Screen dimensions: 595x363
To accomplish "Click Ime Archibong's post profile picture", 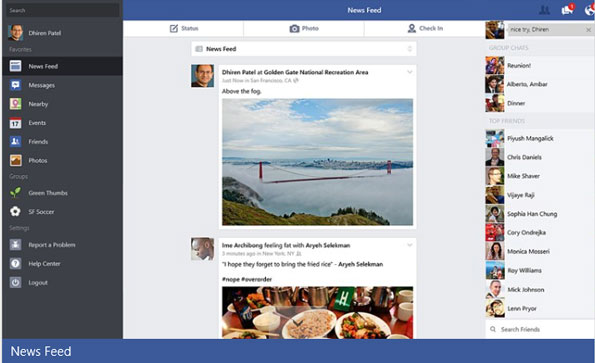I will (x=202, y=249).
